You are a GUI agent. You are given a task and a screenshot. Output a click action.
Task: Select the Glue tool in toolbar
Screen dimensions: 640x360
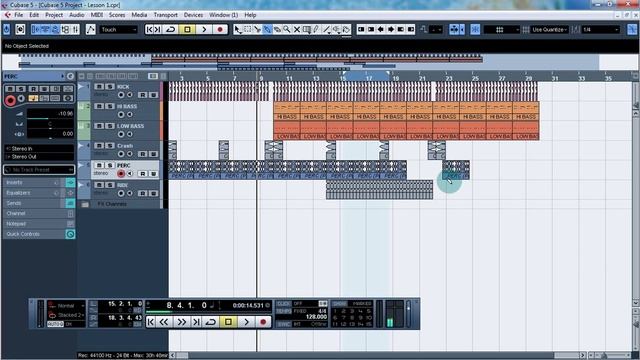267,29
